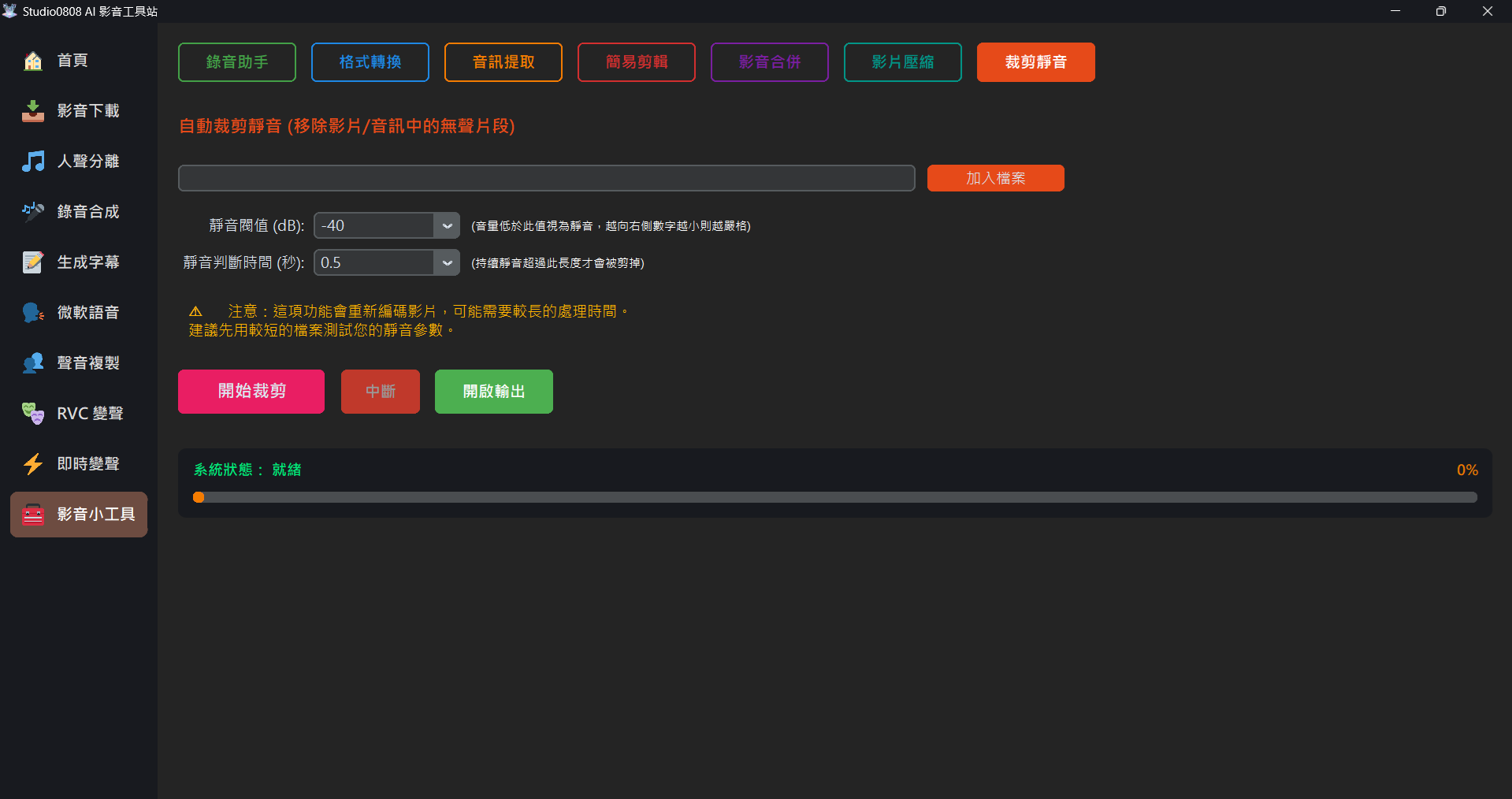
Task: Open the 簡易剪輯 tab
Action: coord(637,62)
